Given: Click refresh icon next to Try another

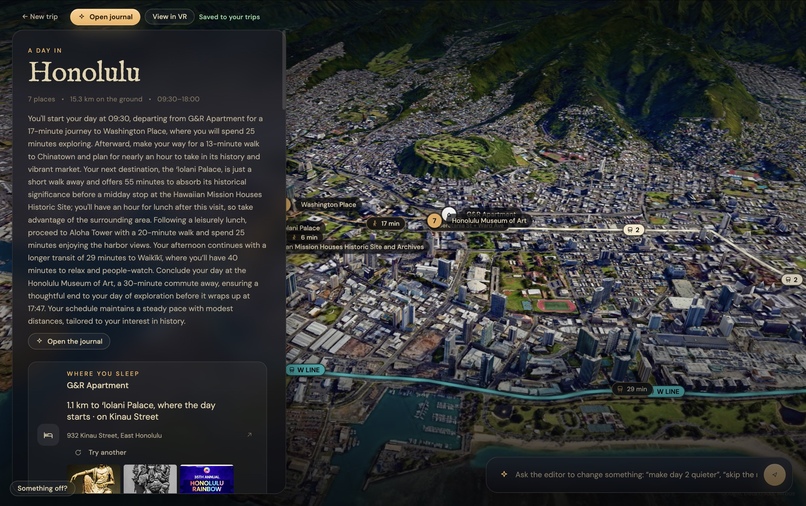Looking at the screenshot, I should coord(78,453).
